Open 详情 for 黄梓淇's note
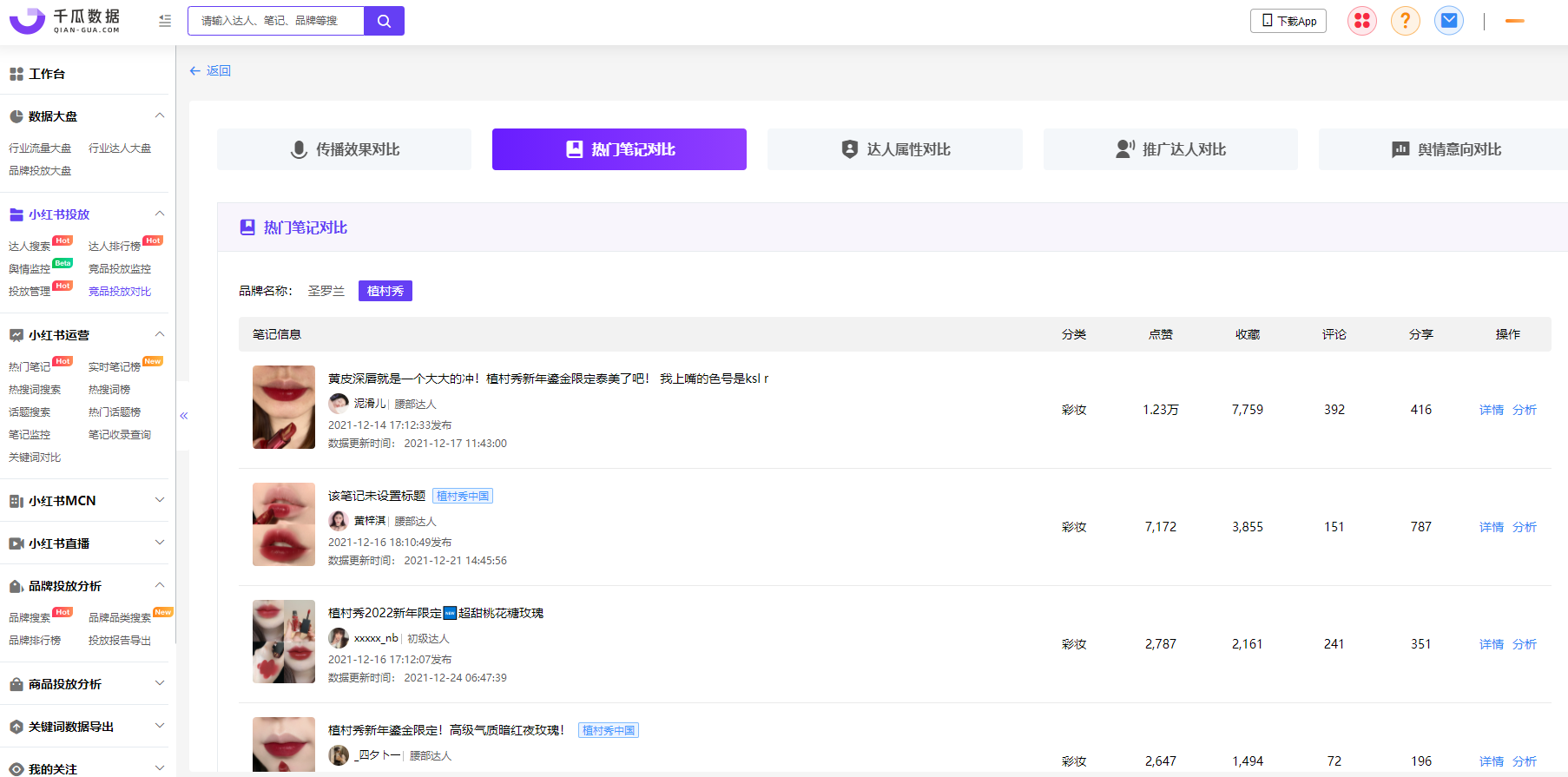 tap(1492, 527)
